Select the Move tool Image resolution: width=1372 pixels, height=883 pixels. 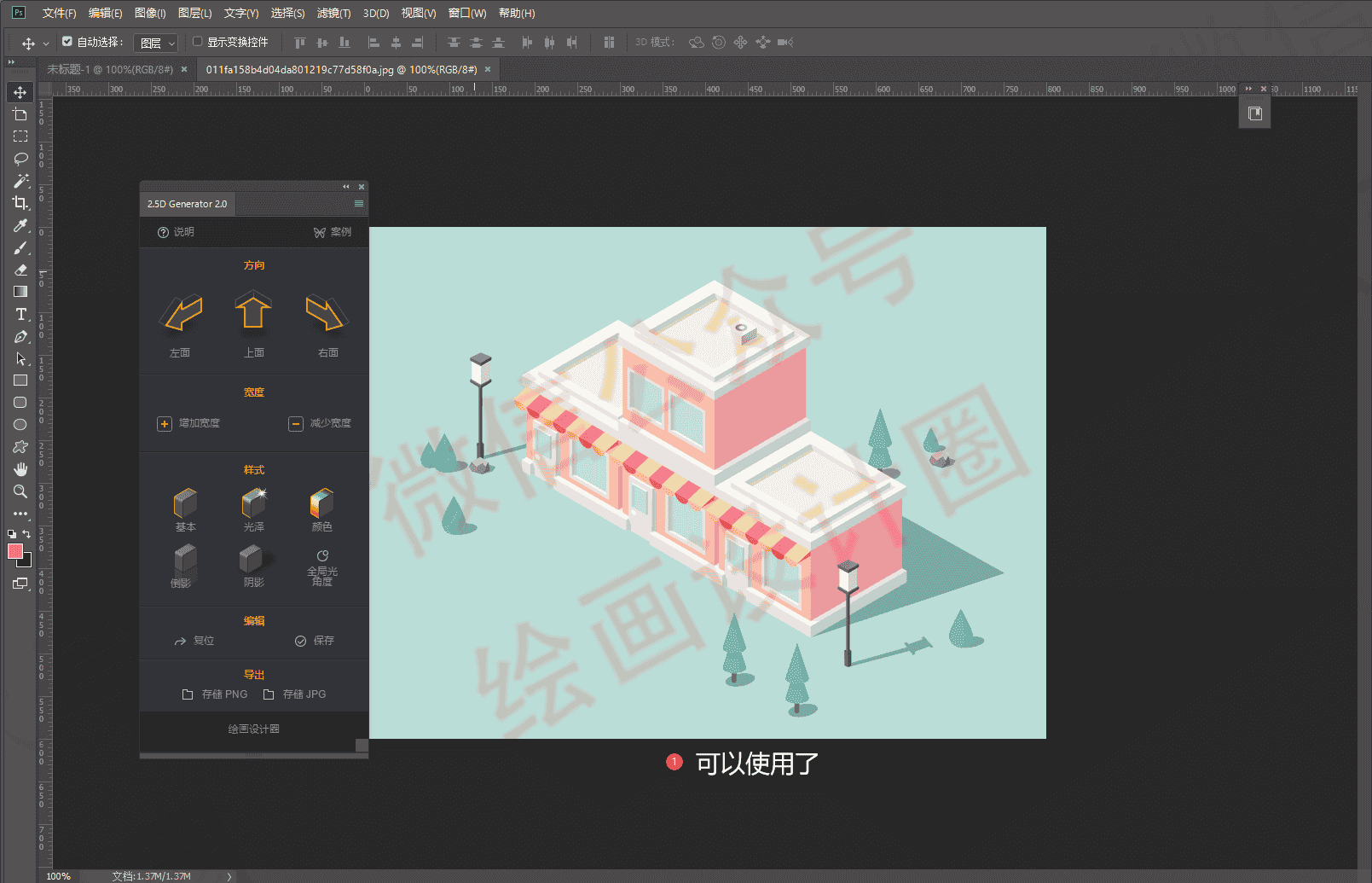pos(20,92)
